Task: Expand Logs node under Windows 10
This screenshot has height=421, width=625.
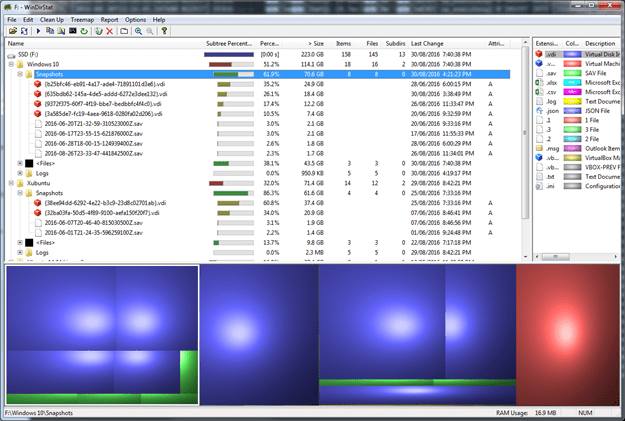Action: (20, 173)
